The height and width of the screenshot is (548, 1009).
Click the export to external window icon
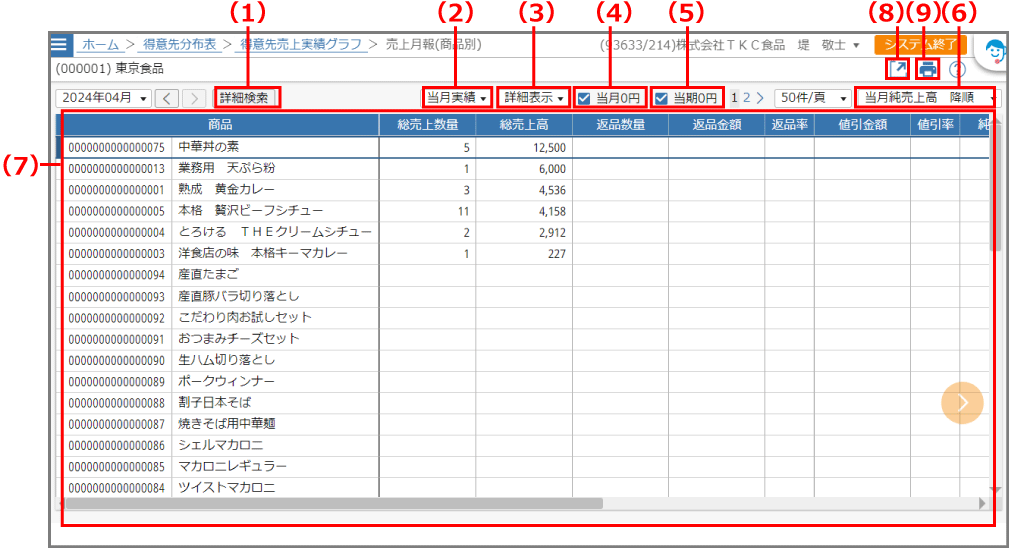click(898, 68)
